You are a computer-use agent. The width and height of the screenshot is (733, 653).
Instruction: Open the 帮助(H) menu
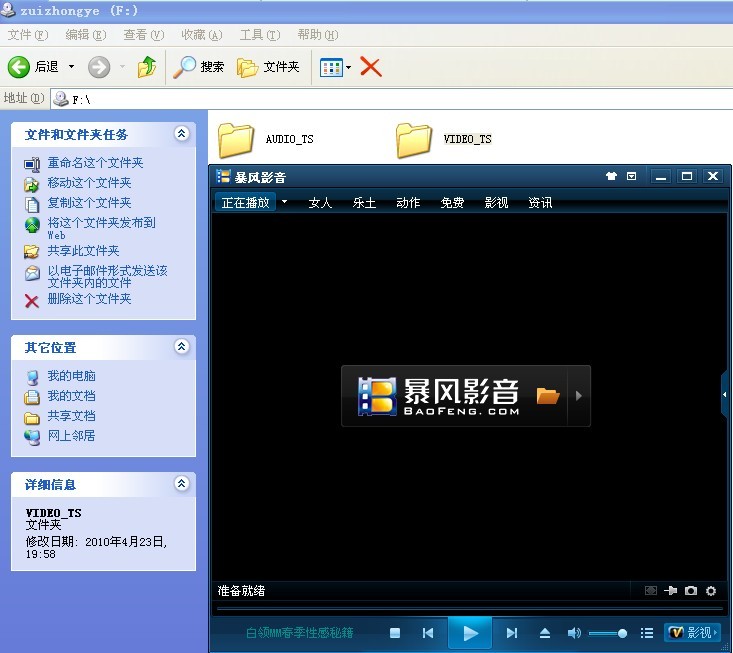tap(317, 35)
